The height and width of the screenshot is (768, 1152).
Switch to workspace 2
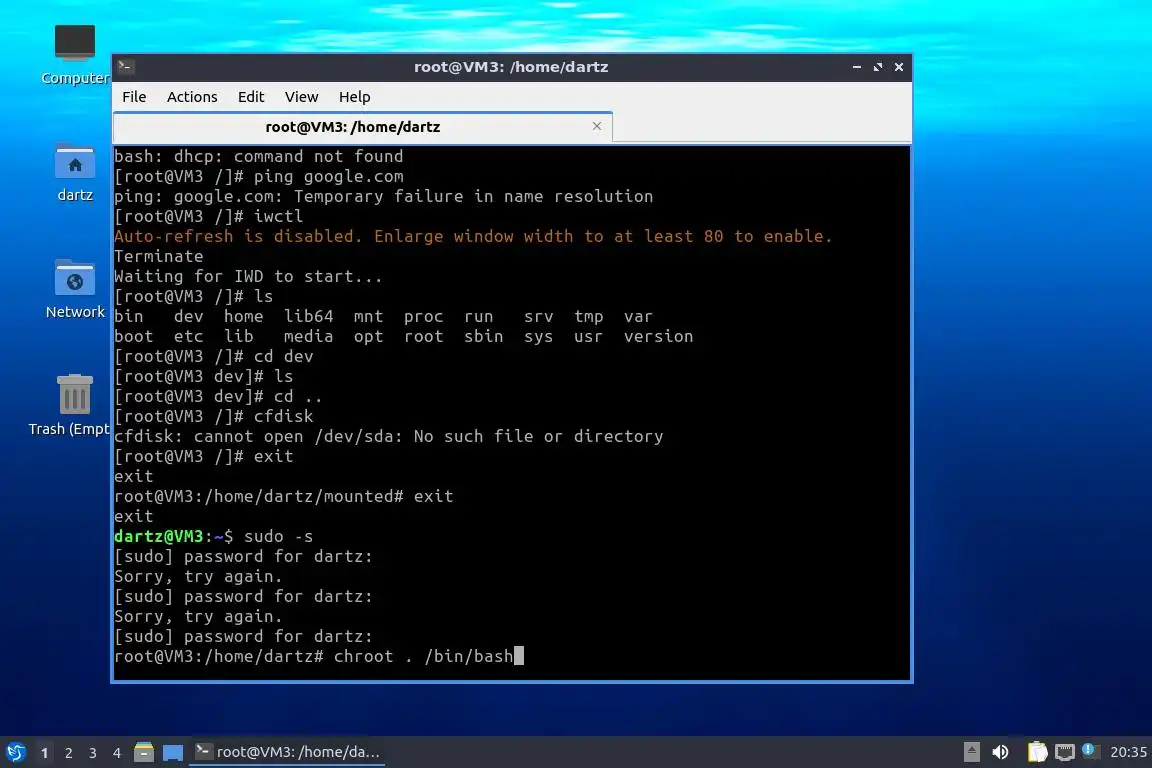click(69, 753)
